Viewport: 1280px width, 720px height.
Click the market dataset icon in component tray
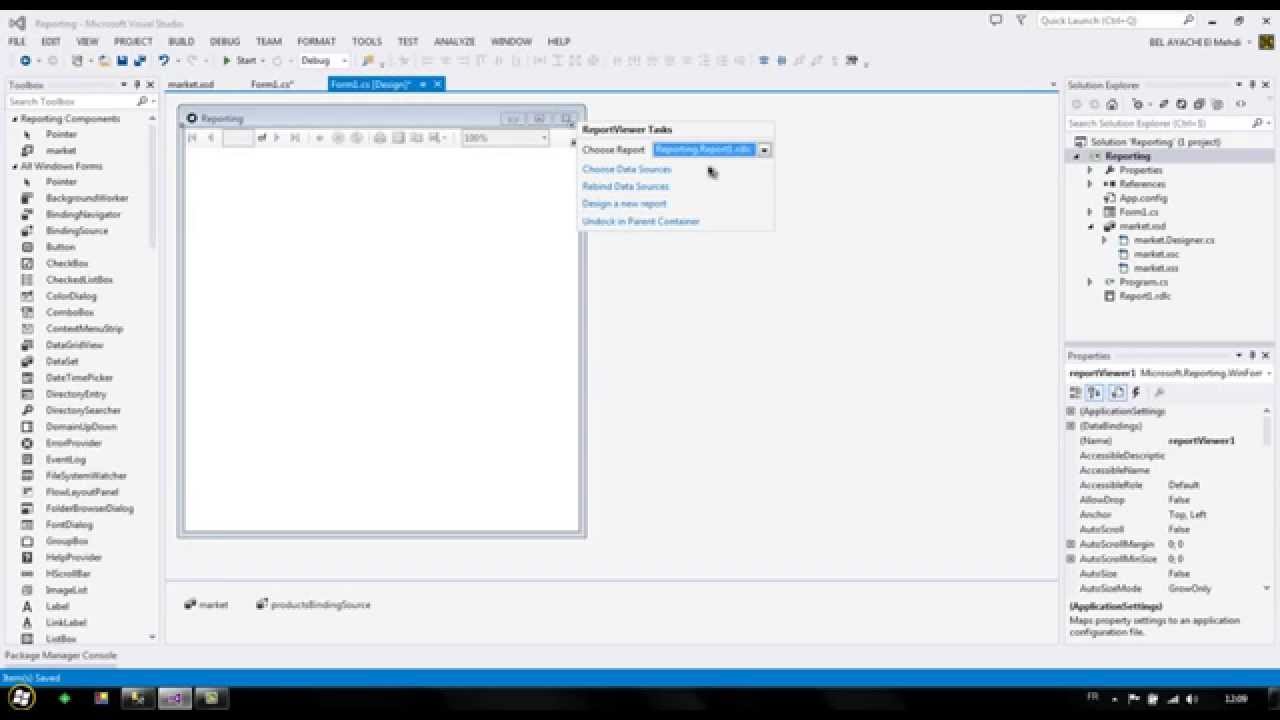(190, 604)
